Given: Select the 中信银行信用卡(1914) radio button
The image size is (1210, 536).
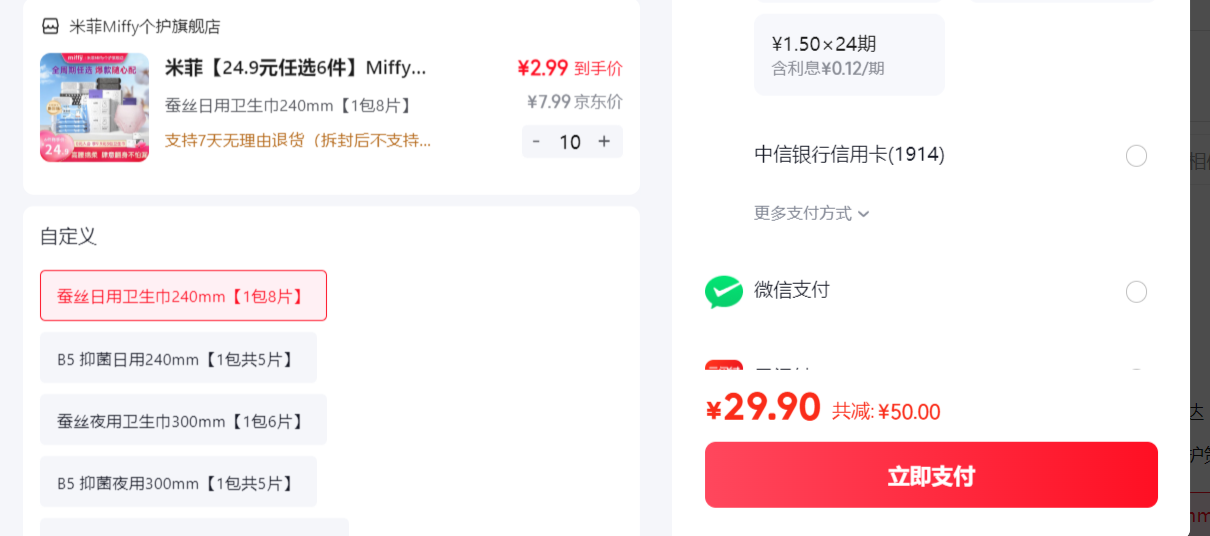Looking at the screenshot, I should tap(1136, 156).
